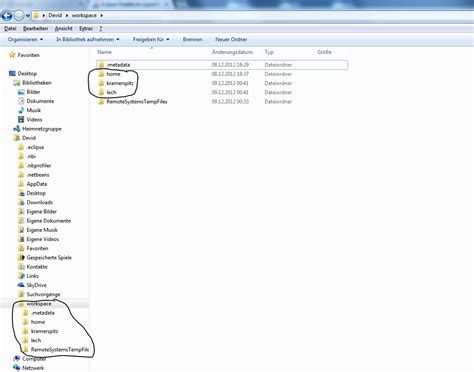Click the Links folder icon
This screenshot has width=474, height=372.
pos(21,276)
